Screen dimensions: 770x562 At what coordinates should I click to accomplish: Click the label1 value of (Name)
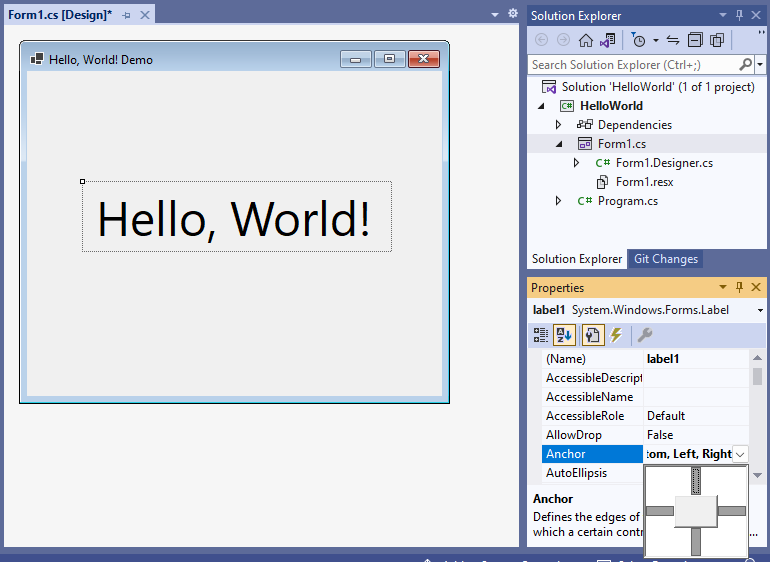tap(663, 359)
